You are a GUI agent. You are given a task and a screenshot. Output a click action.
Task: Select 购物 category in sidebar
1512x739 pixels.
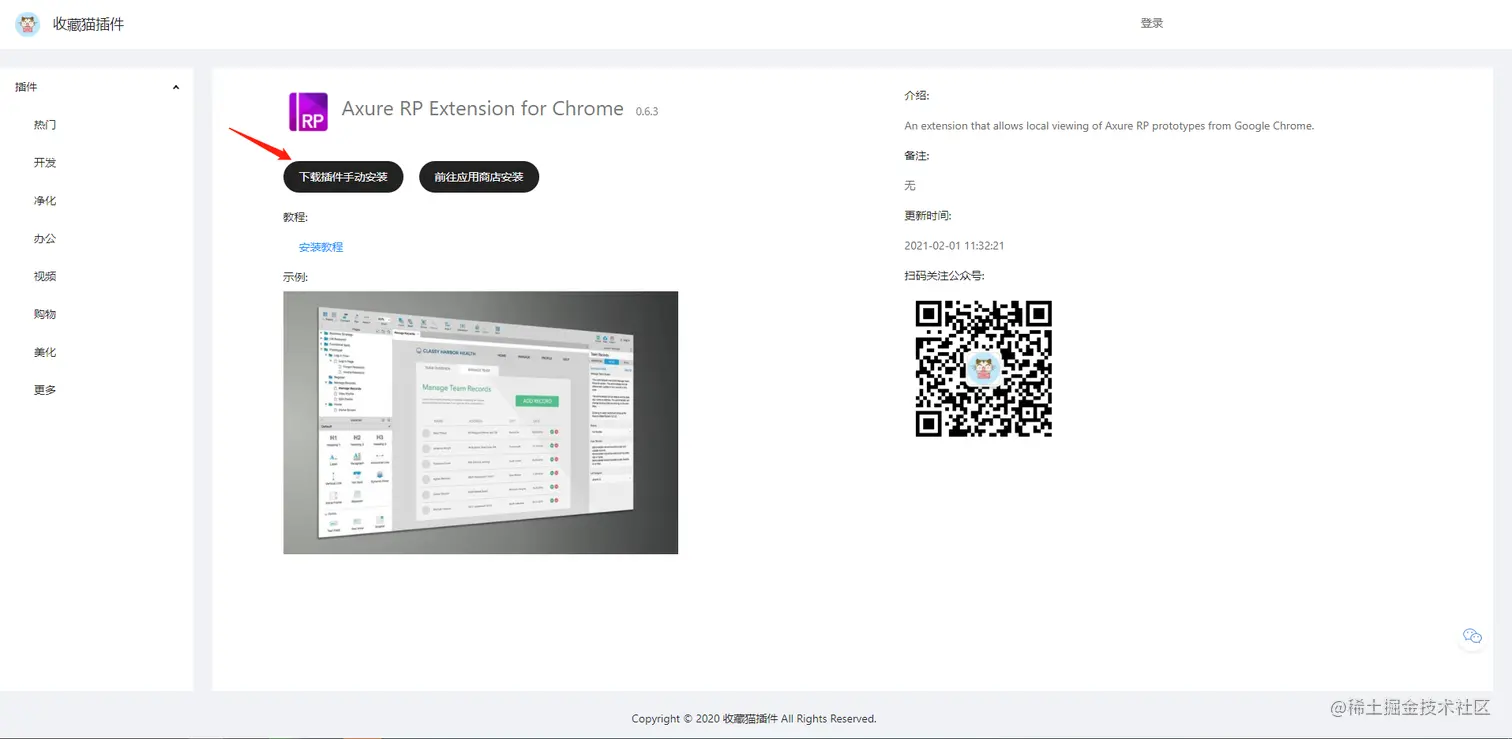tap(45, 314)
